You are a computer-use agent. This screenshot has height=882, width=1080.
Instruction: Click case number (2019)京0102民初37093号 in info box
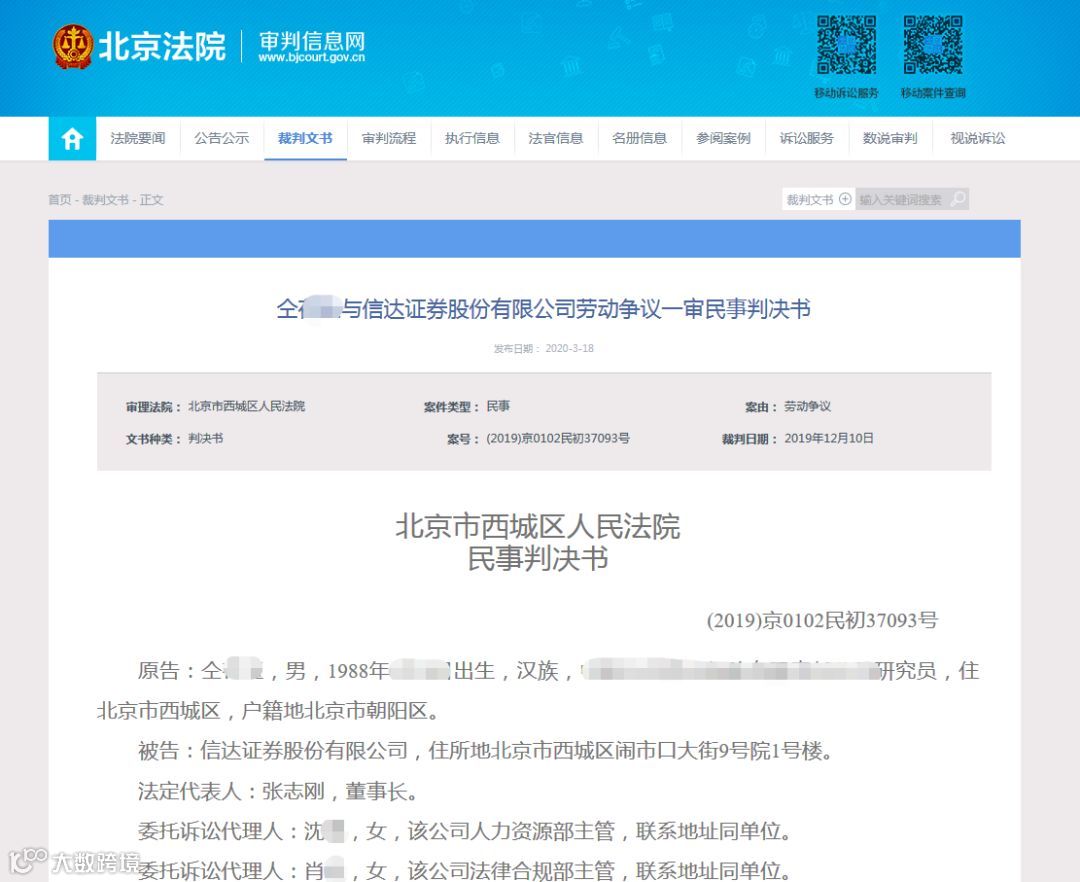(x=558, y=439)
